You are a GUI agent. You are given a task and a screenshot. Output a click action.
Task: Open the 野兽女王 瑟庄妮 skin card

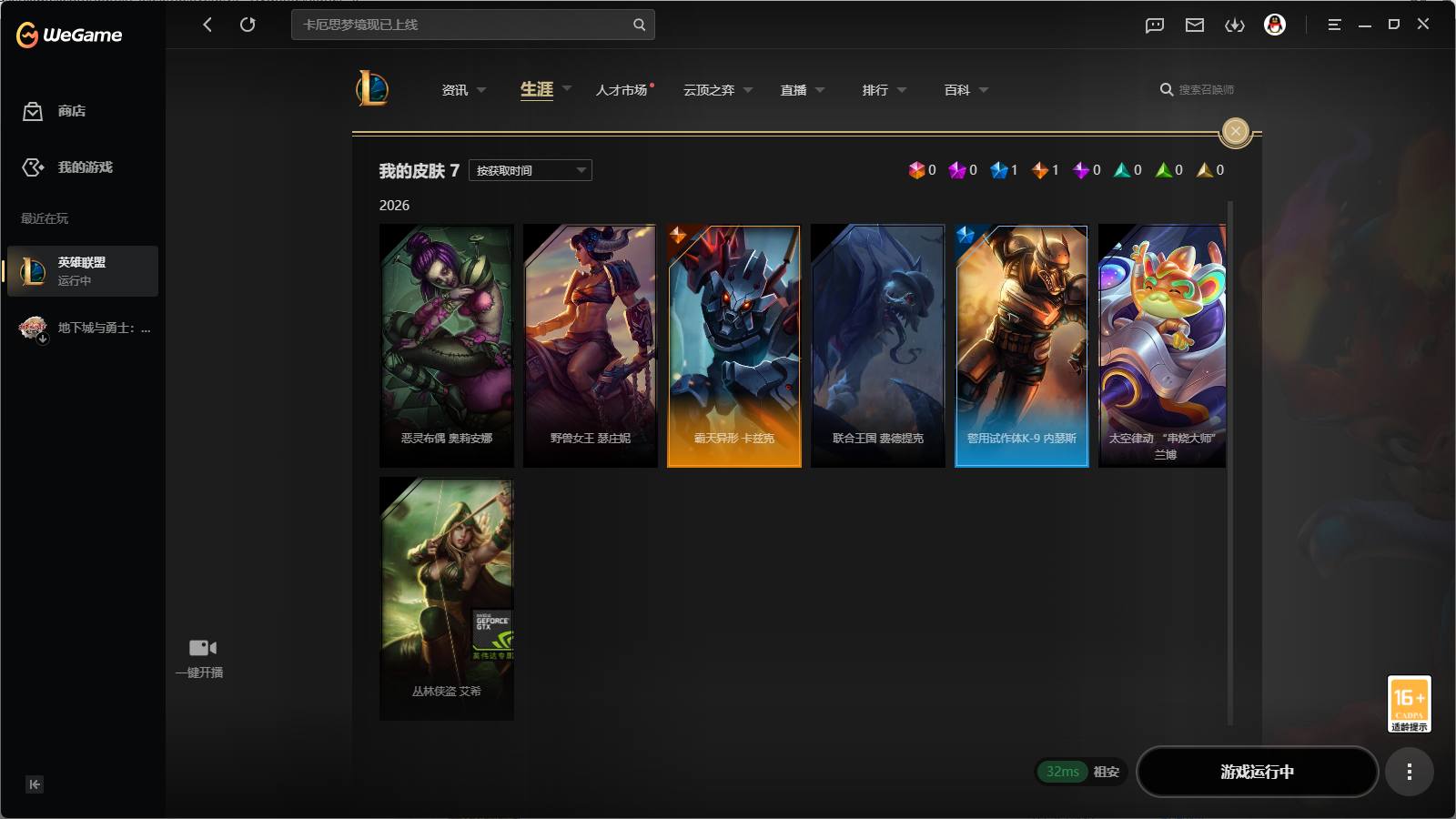[591, 346]
